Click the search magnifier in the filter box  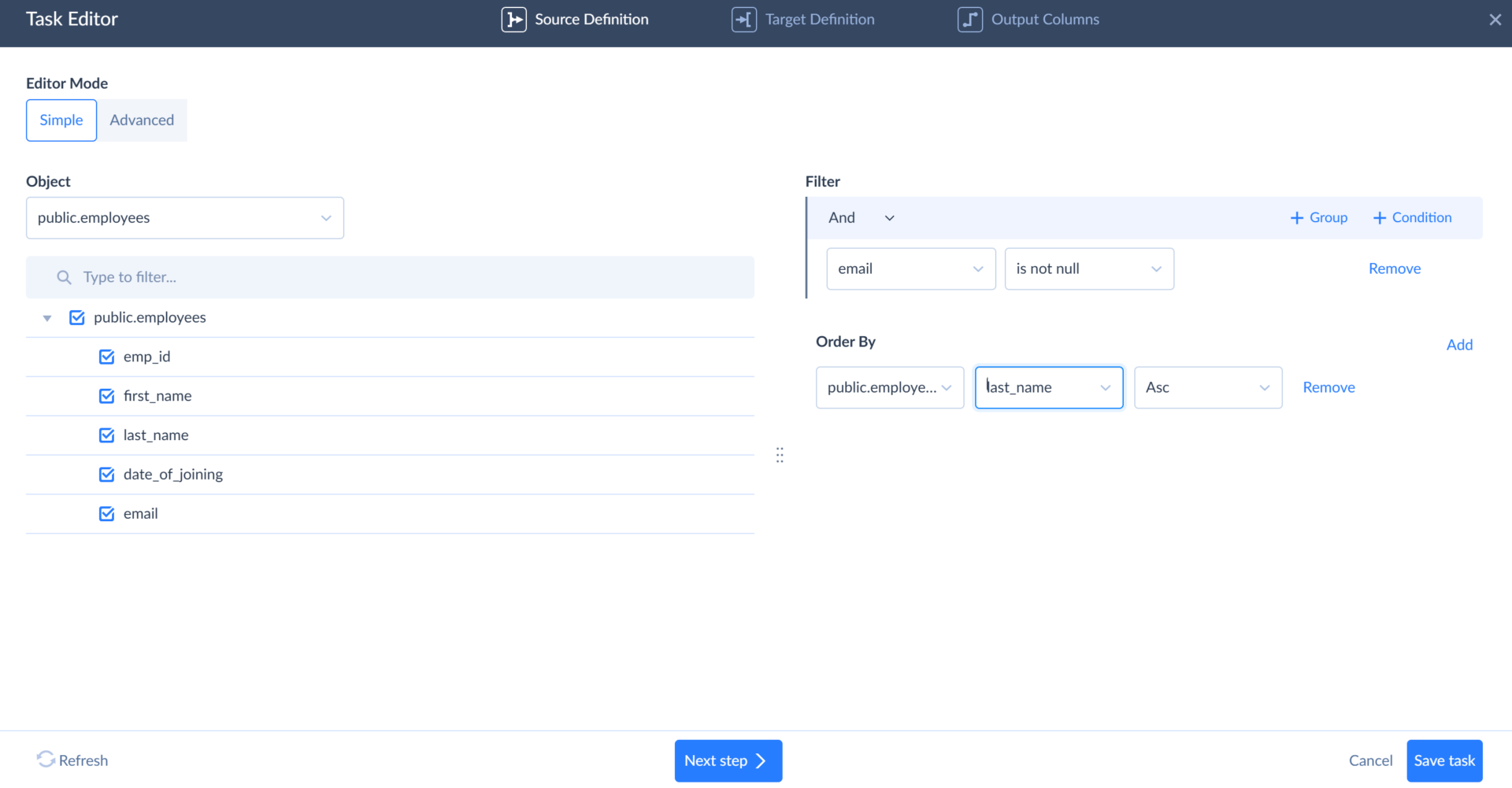tap(64, 277)
